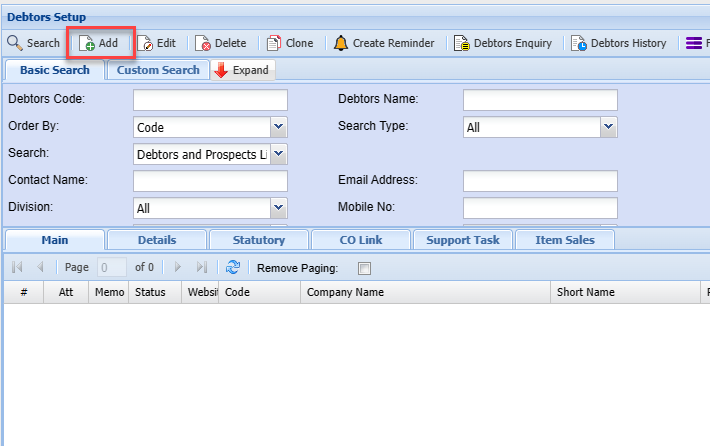Click the Debtors Name input field
Screen dimensions: 710x446
pyautogui.click(x=540, y=100)
